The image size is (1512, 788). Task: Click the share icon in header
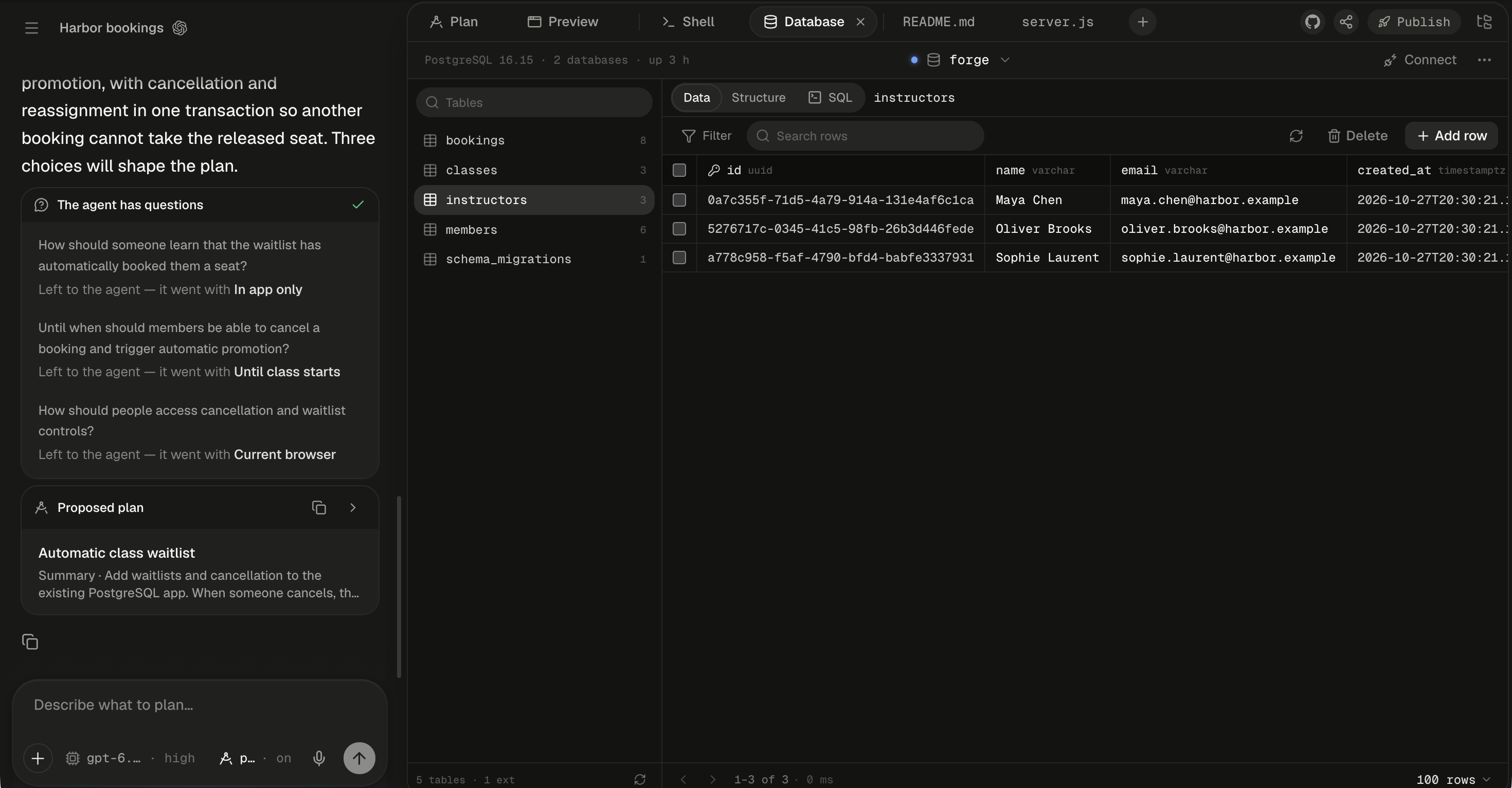tap(1346, 22)
